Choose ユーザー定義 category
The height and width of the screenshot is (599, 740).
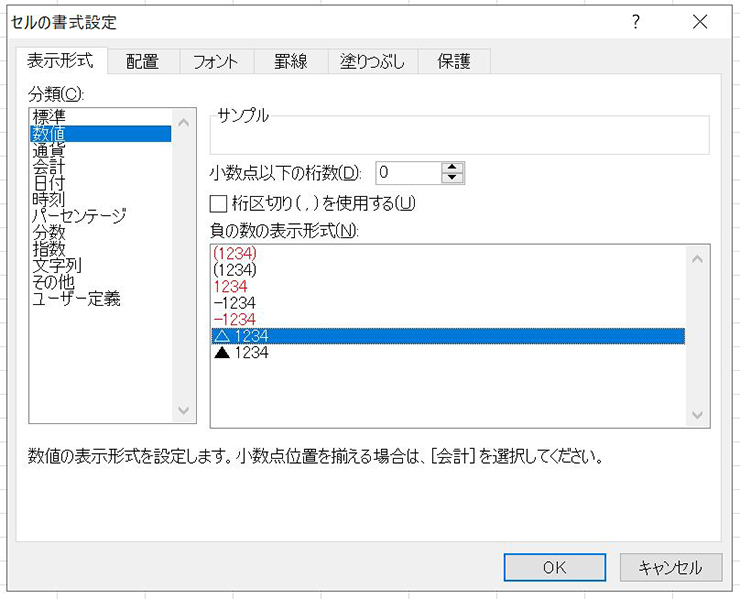[101, 298]
